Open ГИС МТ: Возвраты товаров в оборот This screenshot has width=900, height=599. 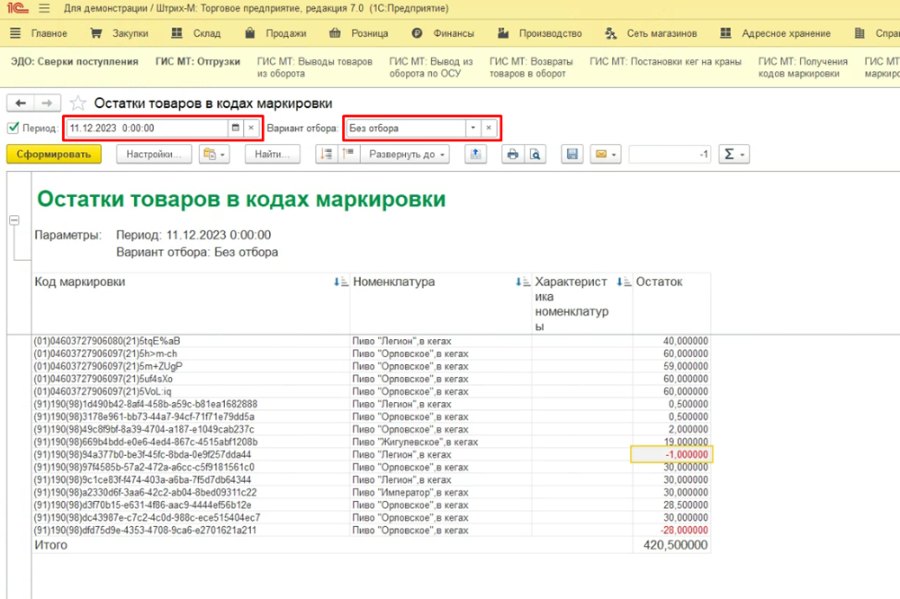[x=531, y=67]
